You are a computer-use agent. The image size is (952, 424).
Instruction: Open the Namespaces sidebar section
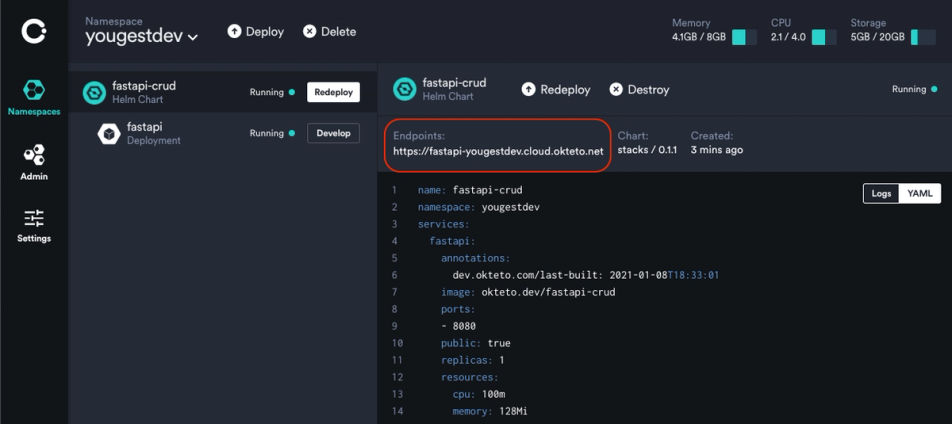pyautogui.click(x=34, y=98)
